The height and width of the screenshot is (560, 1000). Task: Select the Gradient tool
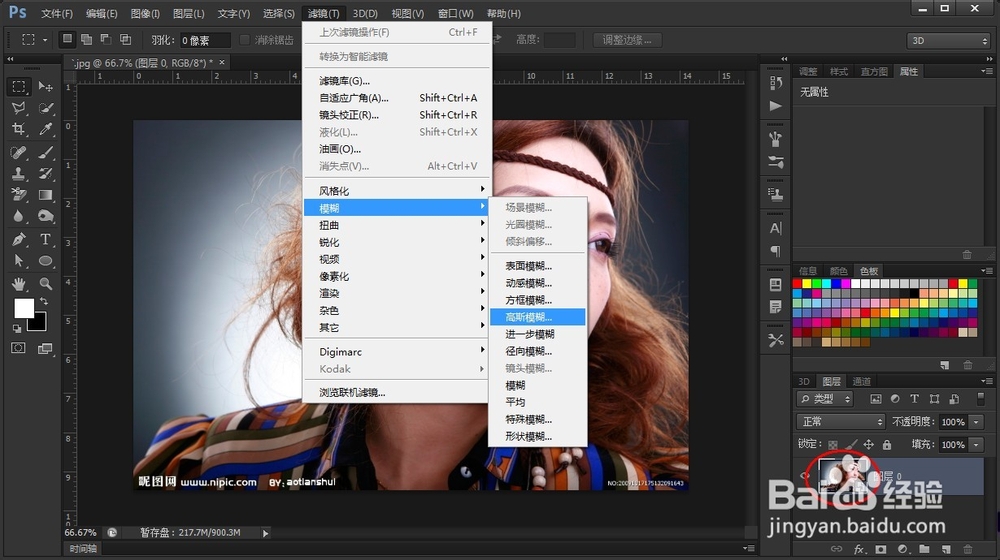tap(45, 195)
